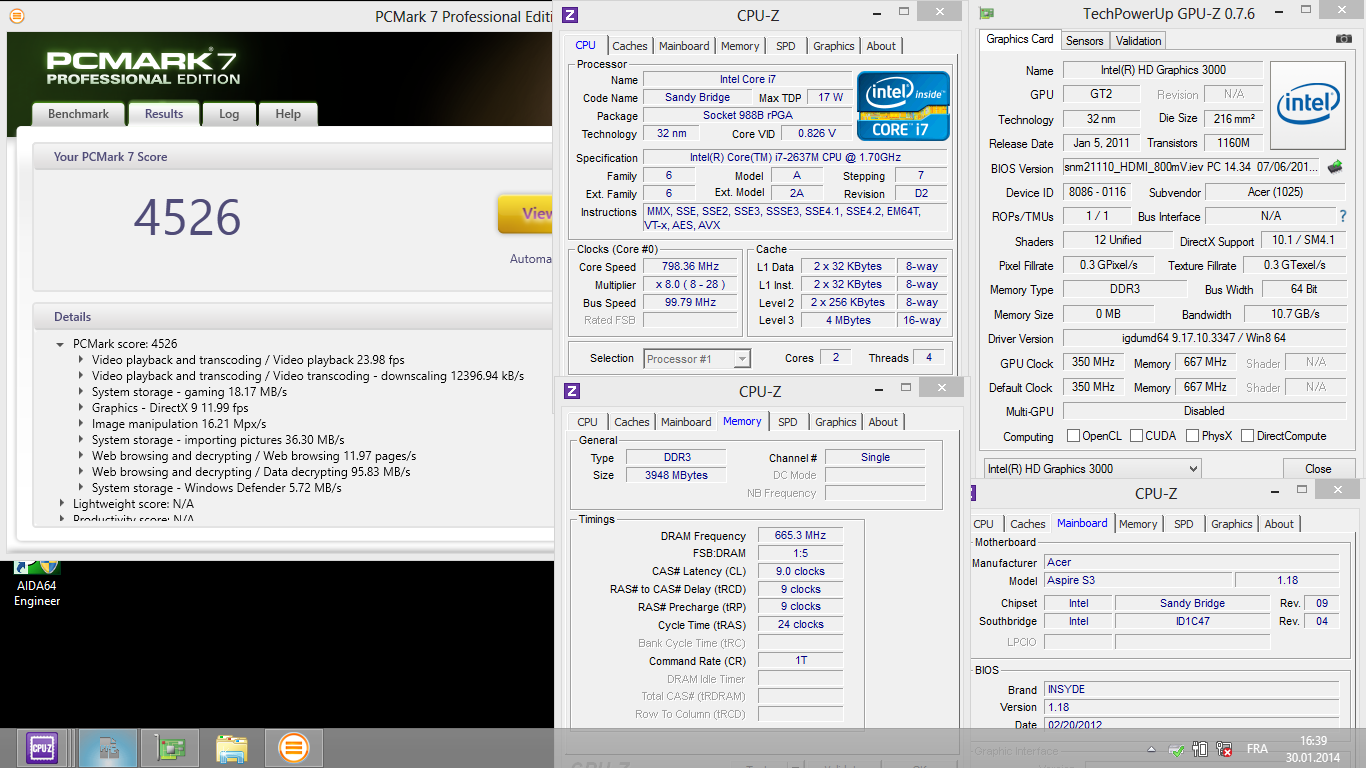Select Caches tab in the CPU tab window
Screen dimensions: 1366x768
[x=630, y=46]
